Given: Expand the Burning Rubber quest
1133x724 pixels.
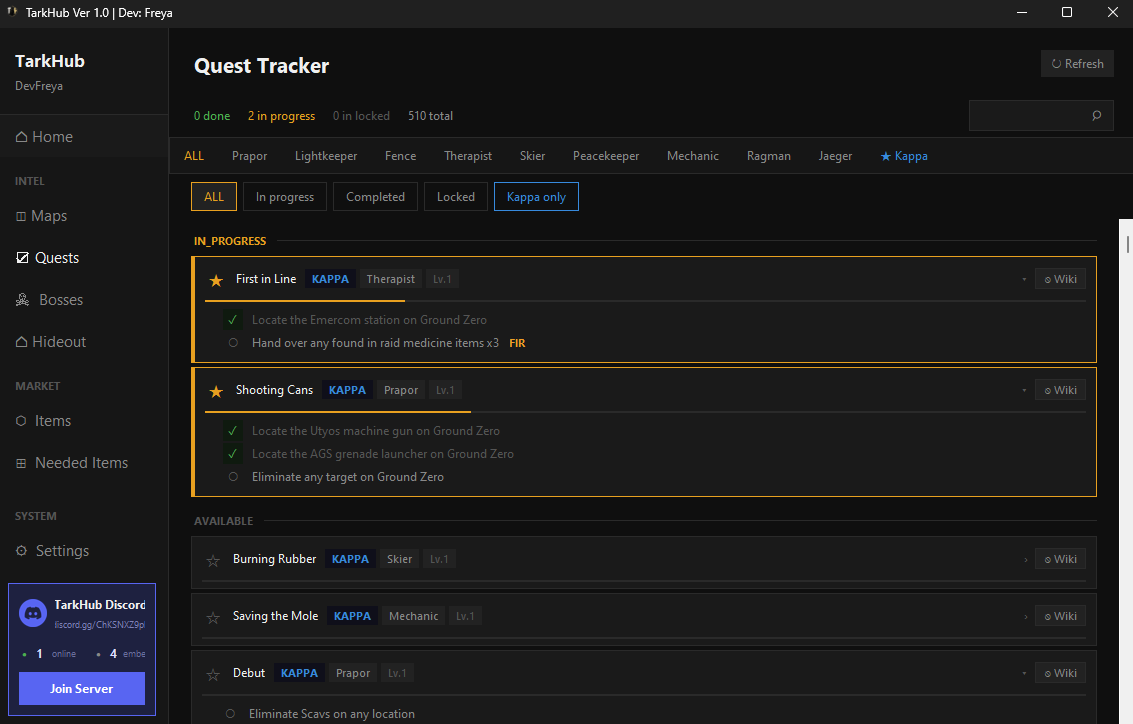Looking at the screenshot, I should pos(1025,560).
